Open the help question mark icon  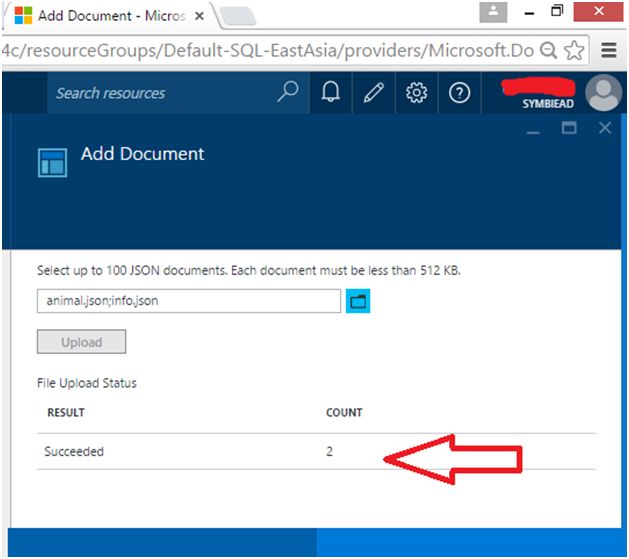tap(459, 93)
